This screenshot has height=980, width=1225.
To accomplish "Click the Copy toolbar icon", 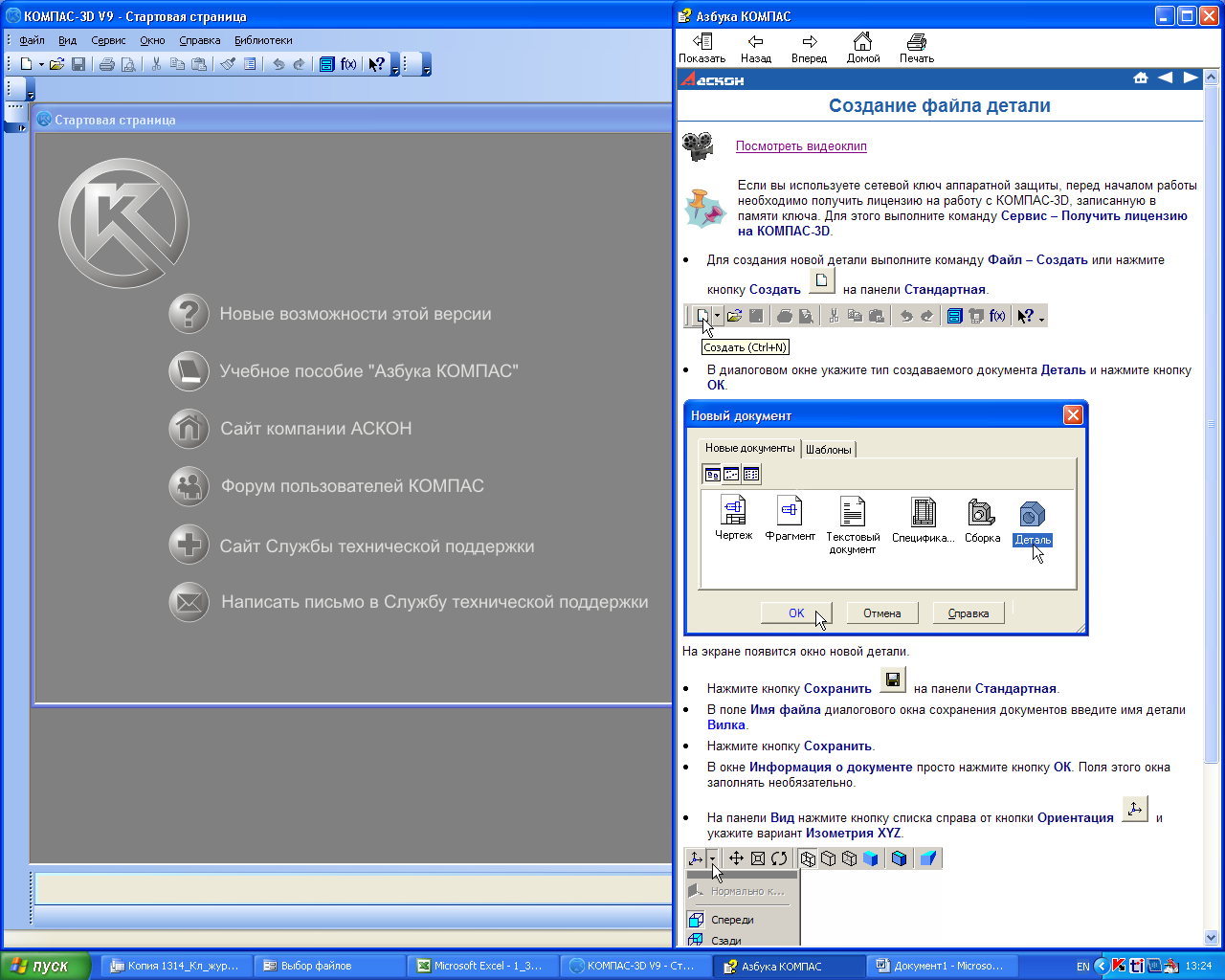I will pyautogui.click(x=177, y=64).
